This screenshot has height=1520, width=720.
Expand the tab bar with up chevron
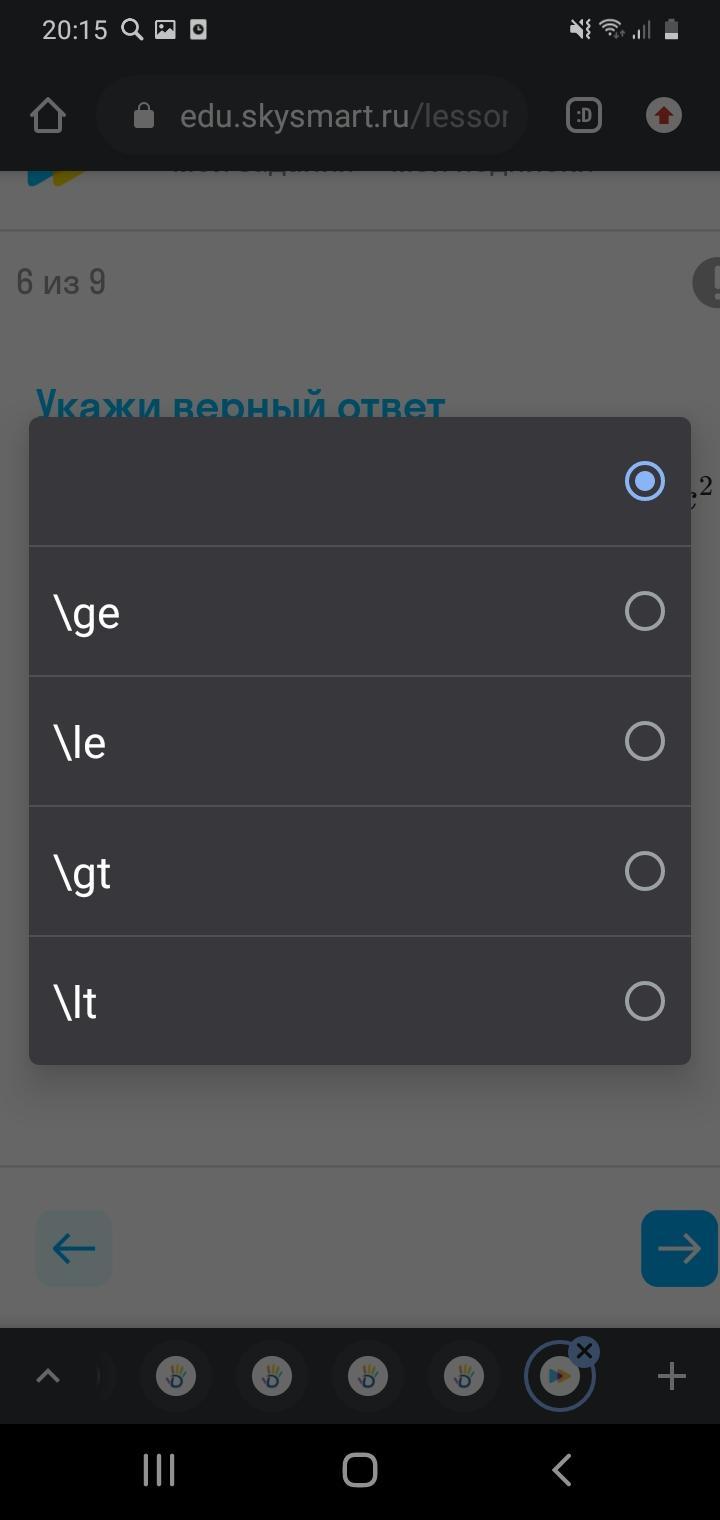47,1377
